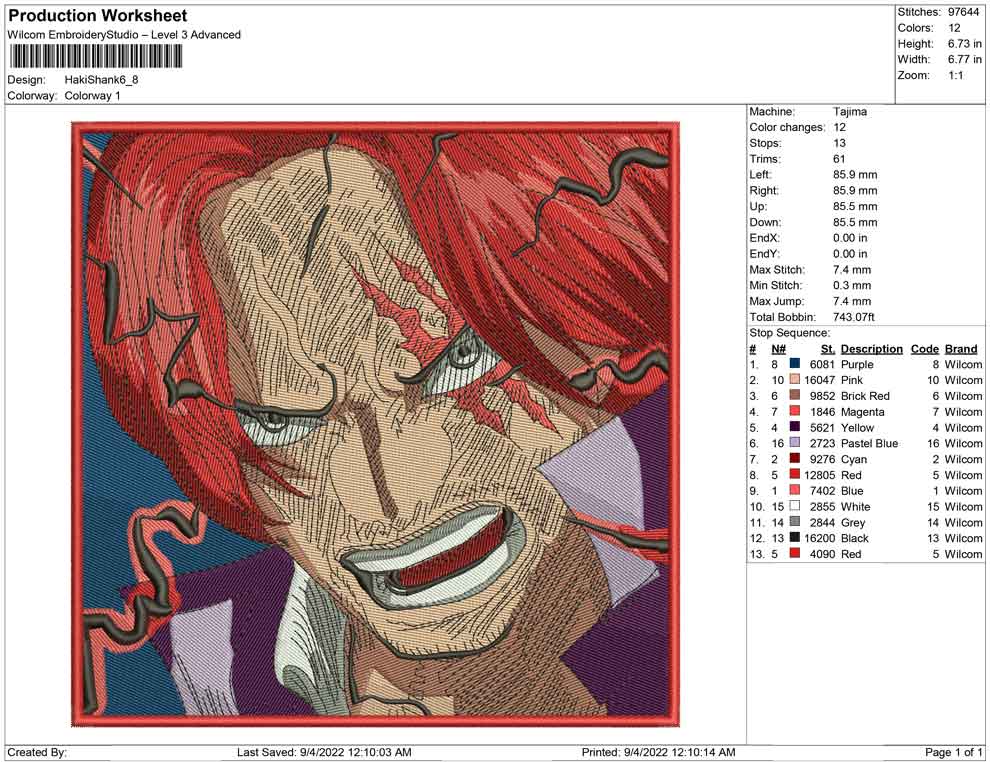The width and height of the screenshot is (990, 762).
Task: Click the 'Pastel Blue' description text
Action: click(869, 443)
